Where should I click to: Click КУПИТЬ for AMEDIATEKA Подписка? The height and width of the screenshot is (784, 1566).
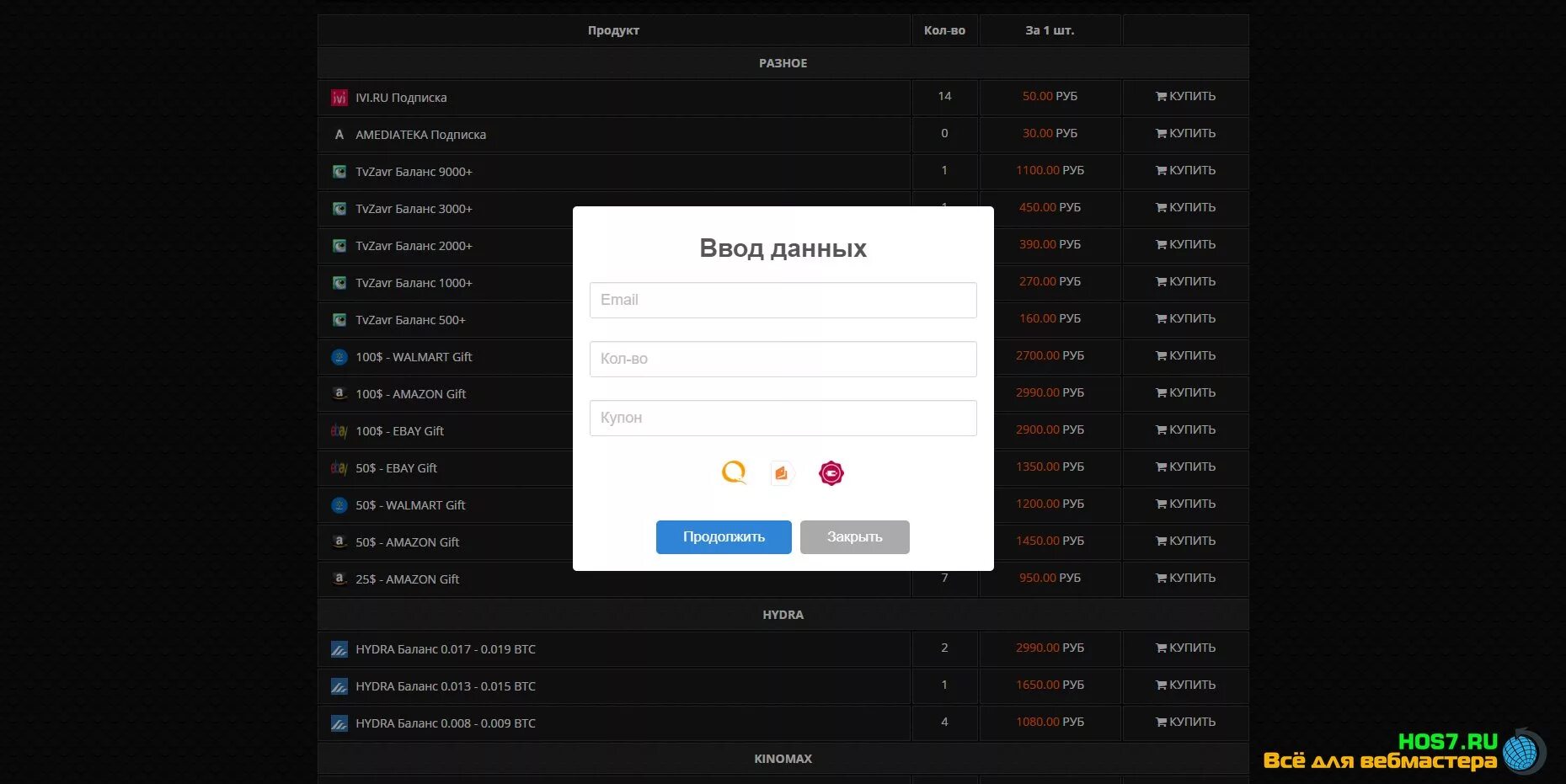(x=1185, y=133)
